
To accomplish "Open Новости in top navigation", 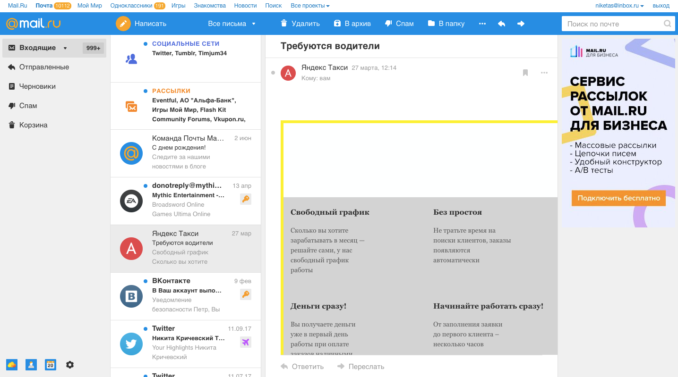I will pyautogui.click(x=245, y=6).
